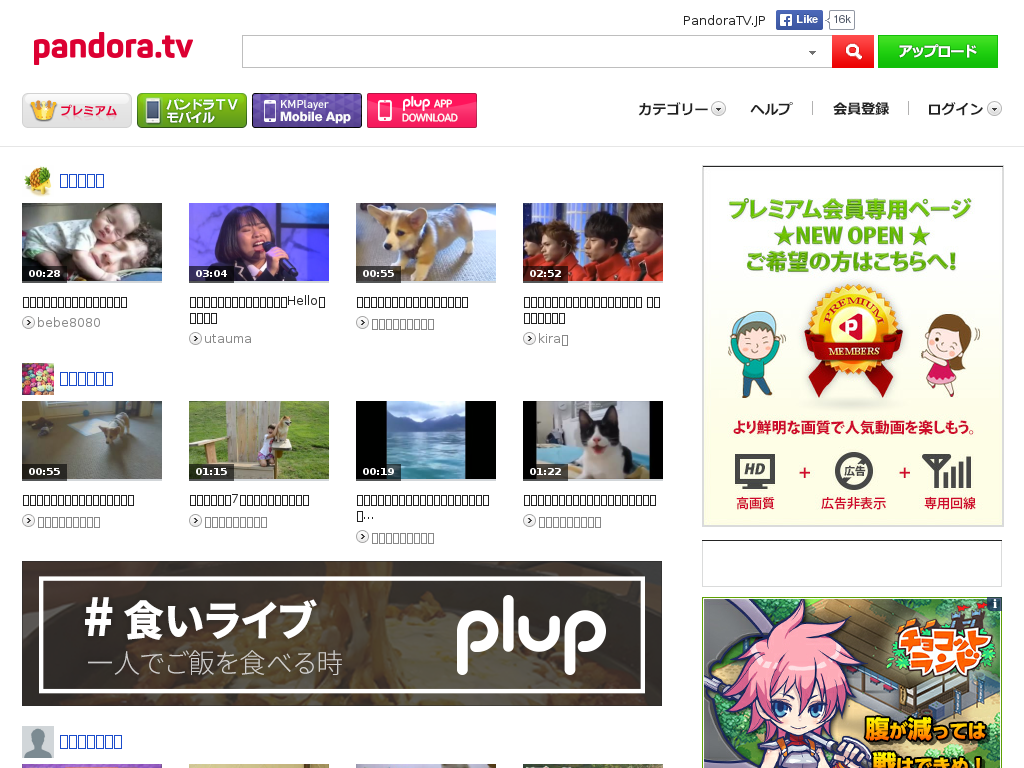Click the pandora.tv logo
This screenshot has height=768, width=1024.
click(113, 48)
